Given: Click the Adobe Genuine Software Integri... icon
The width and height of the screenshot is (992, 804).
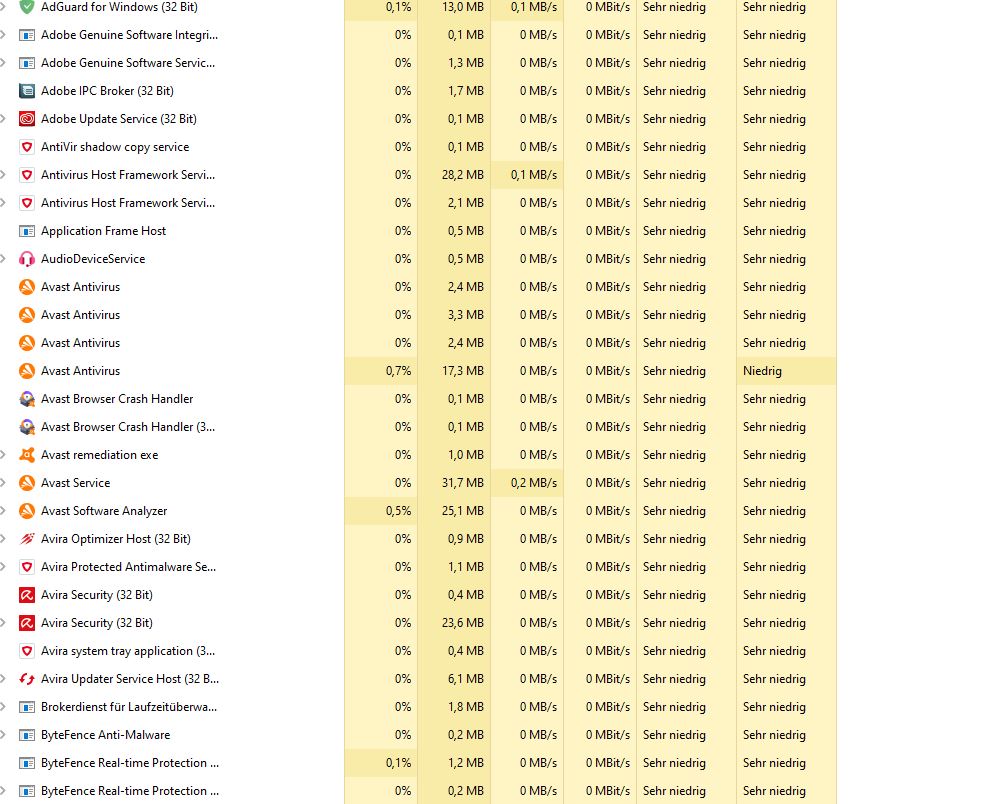Looking at the screenshot, I should [27, 35].
